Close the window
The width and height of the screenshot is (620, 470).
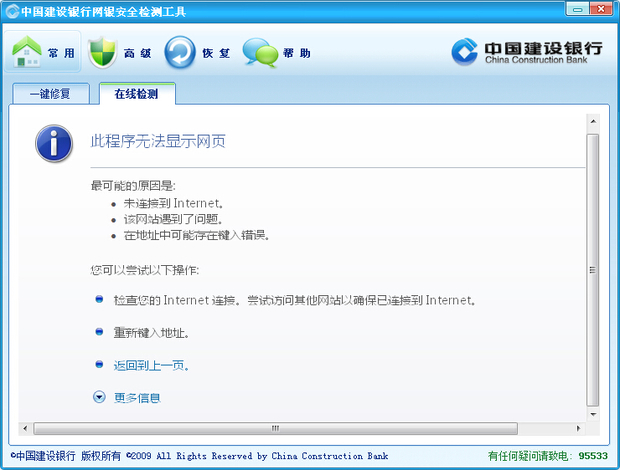[x=601, y=9]
